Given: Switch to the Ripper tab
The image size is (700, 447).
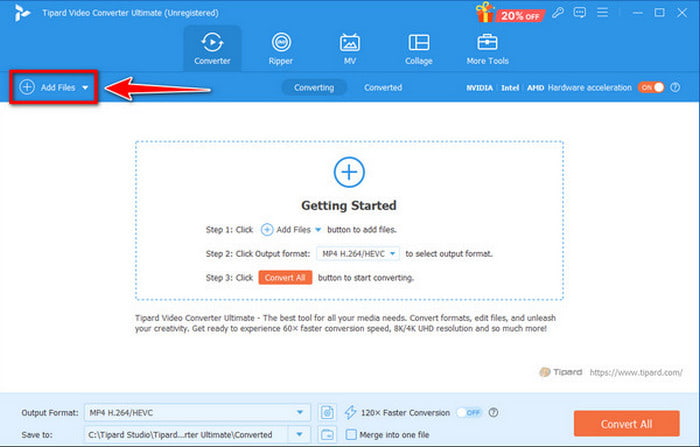Looking at the screenshot, I should [x=281, y=48].
